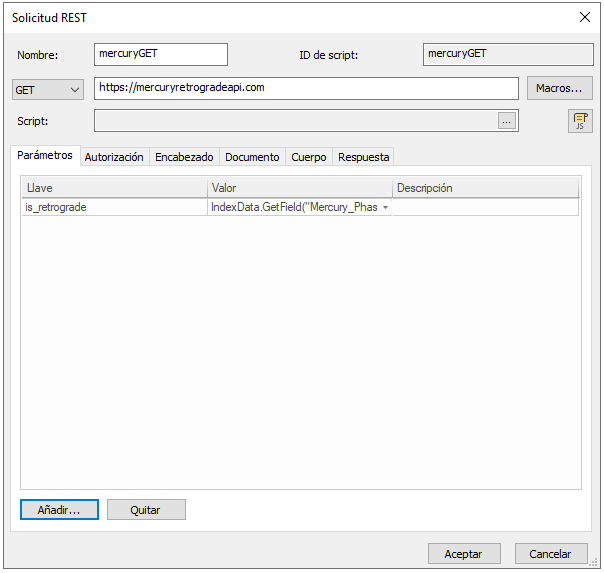This screenshot has height=573, width=604.
Task: Open the JavaScript script editor icon
Action: pyautogui.click(x=580, y=121)
